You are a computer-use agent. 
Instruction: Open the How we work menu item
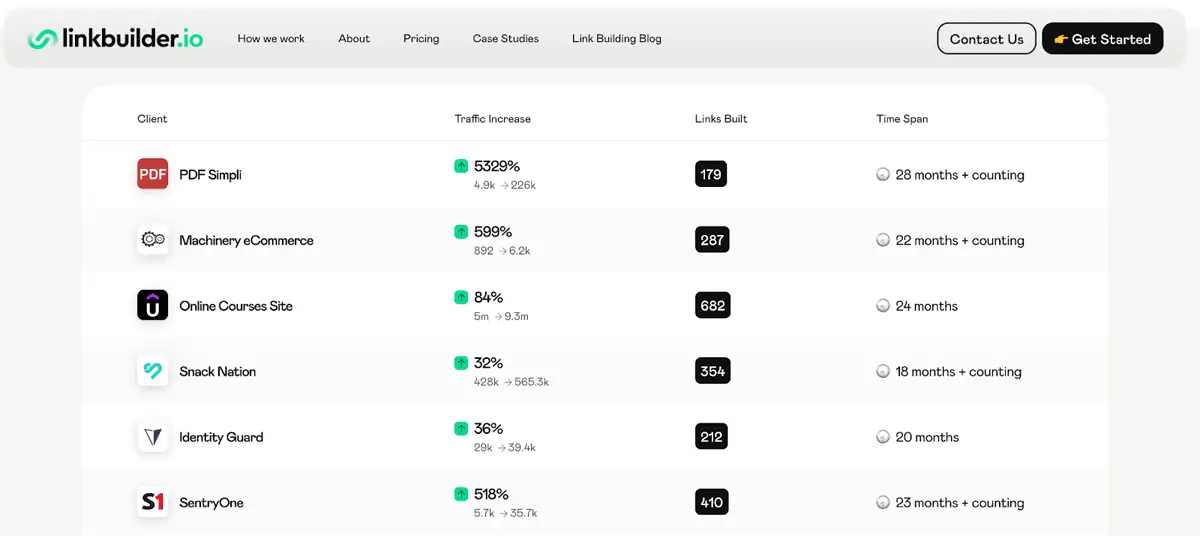tap(271, 39)
